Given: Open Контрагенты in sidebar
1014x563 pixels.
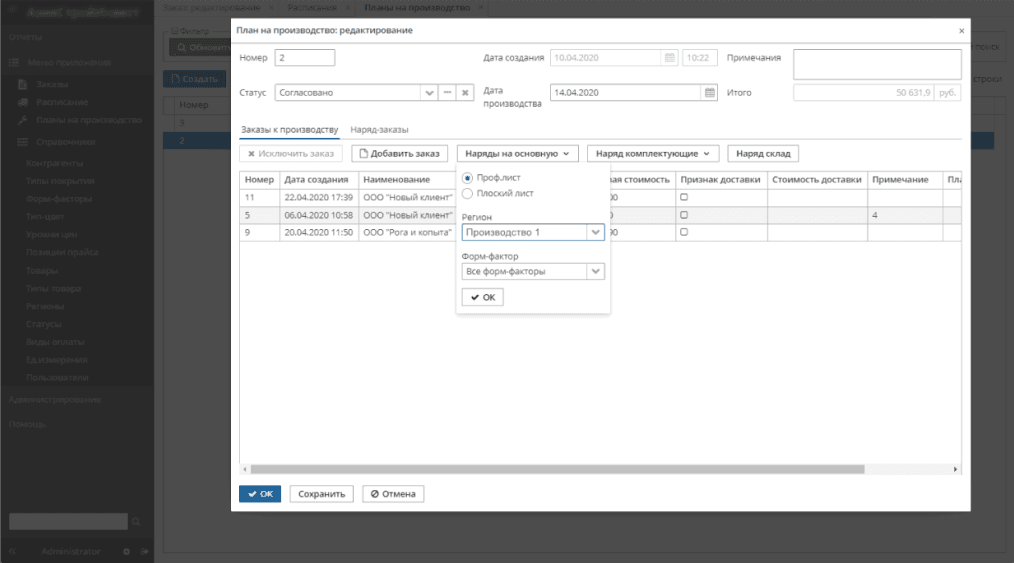Looking at the screenshot, I should click(54, 163).
